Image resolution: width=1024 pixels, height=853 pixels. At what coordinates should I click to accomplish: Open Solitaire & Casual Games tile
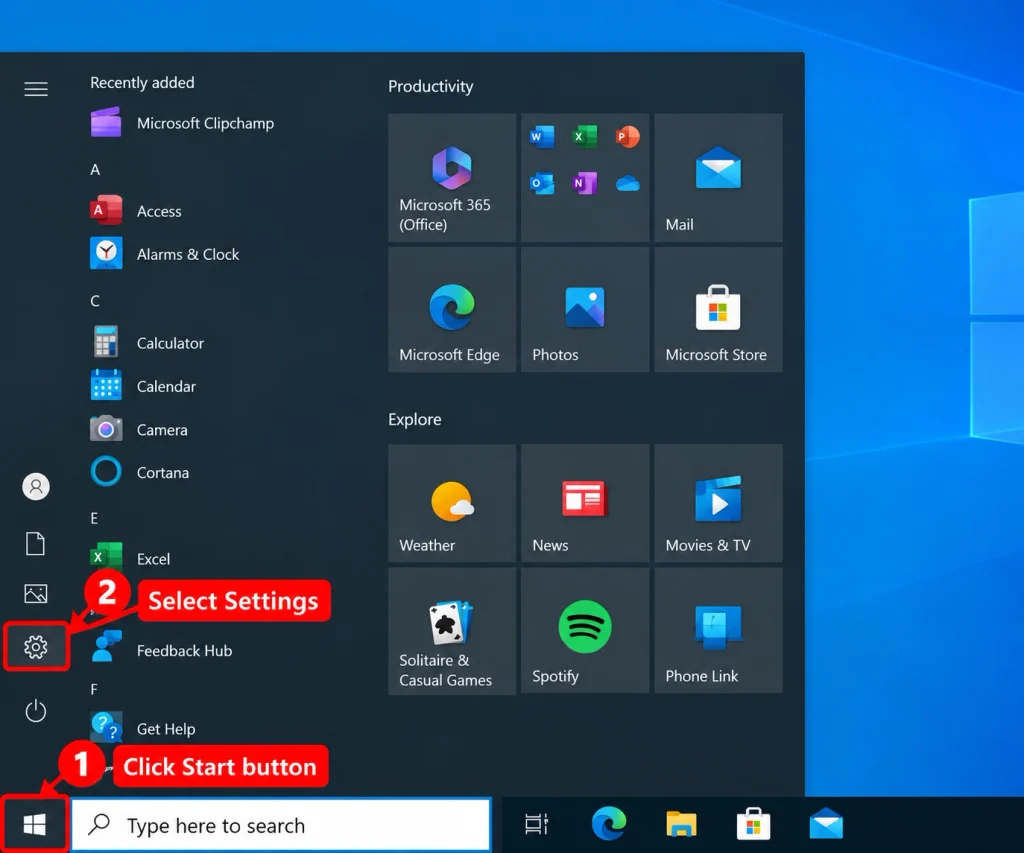pos(452,631)
